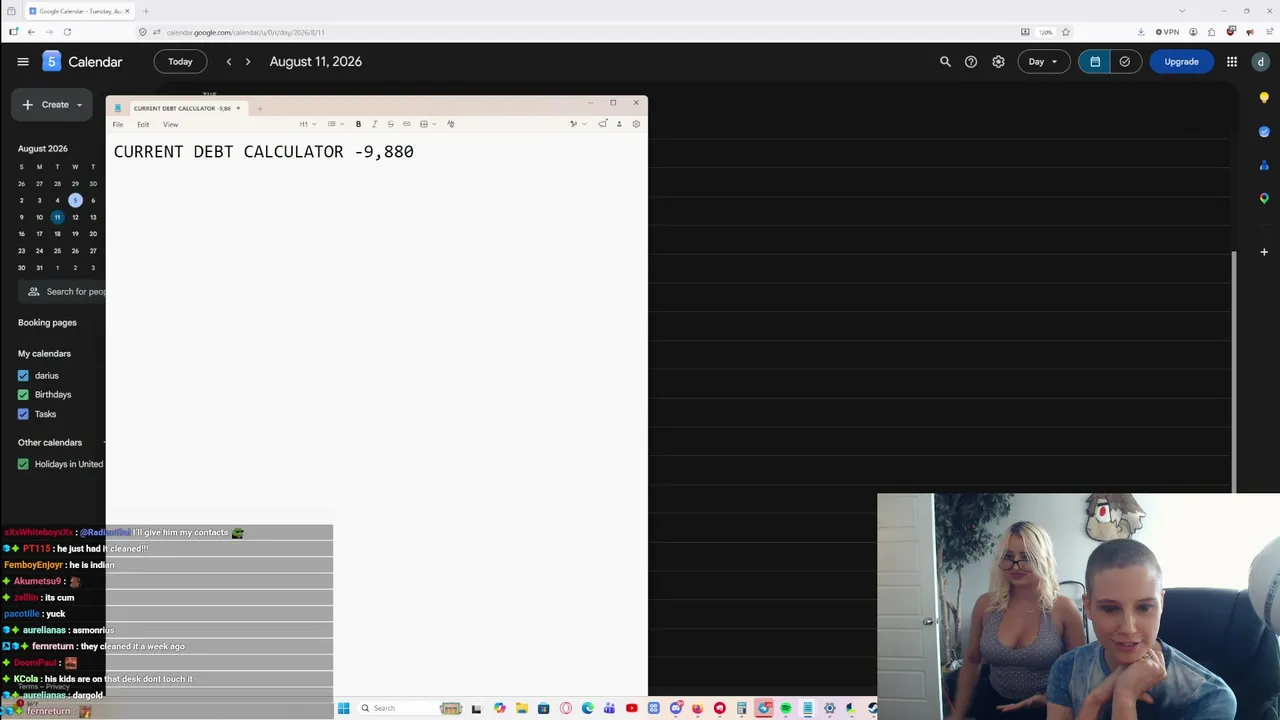
Task: Open Calendar settings gear menu
Action: (x=998, y=62)
